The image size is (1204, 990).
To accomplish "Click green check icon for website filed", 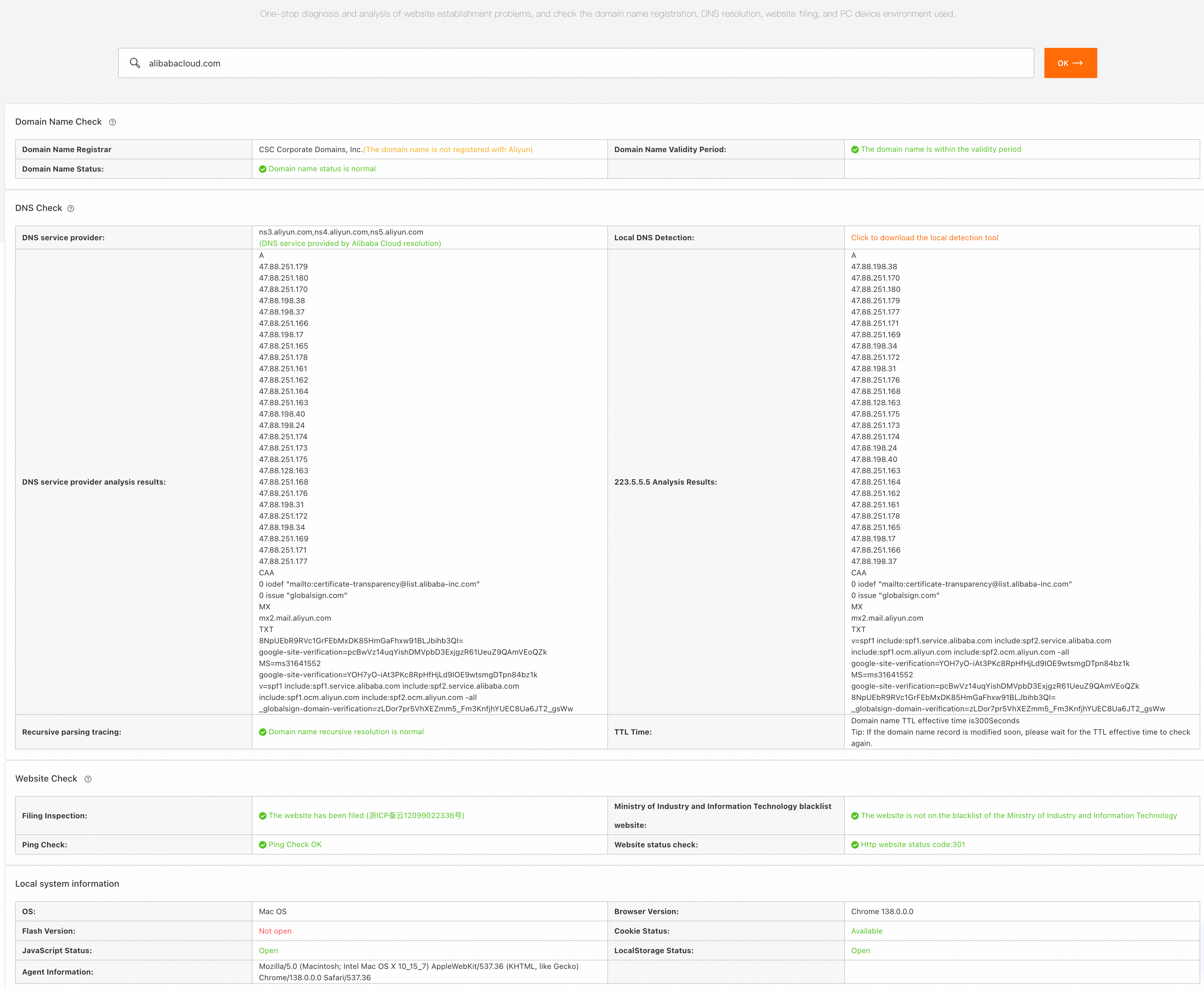I will tap(263, 816).
